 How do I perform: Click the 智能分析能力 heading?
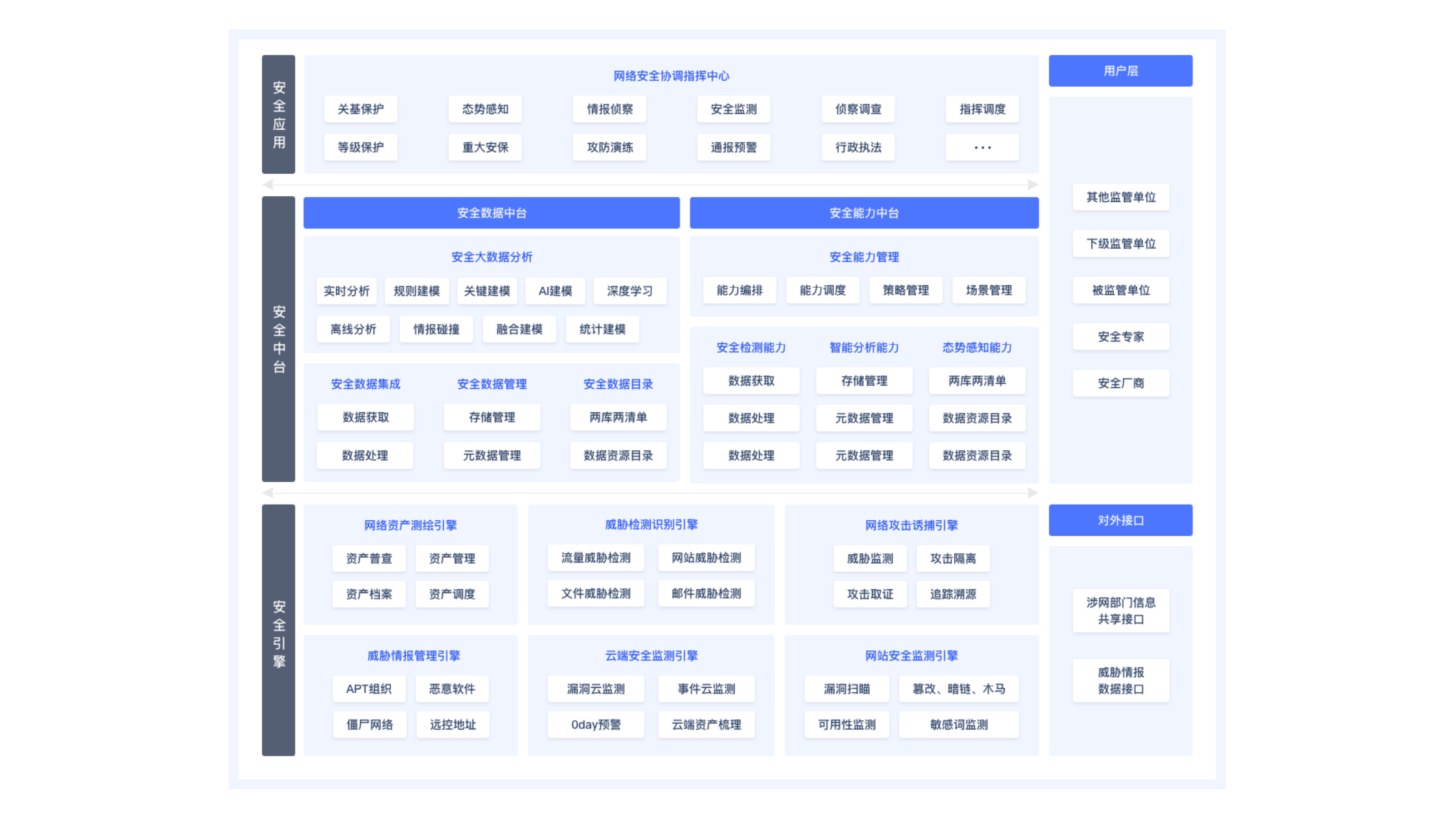tap(864, 348)
